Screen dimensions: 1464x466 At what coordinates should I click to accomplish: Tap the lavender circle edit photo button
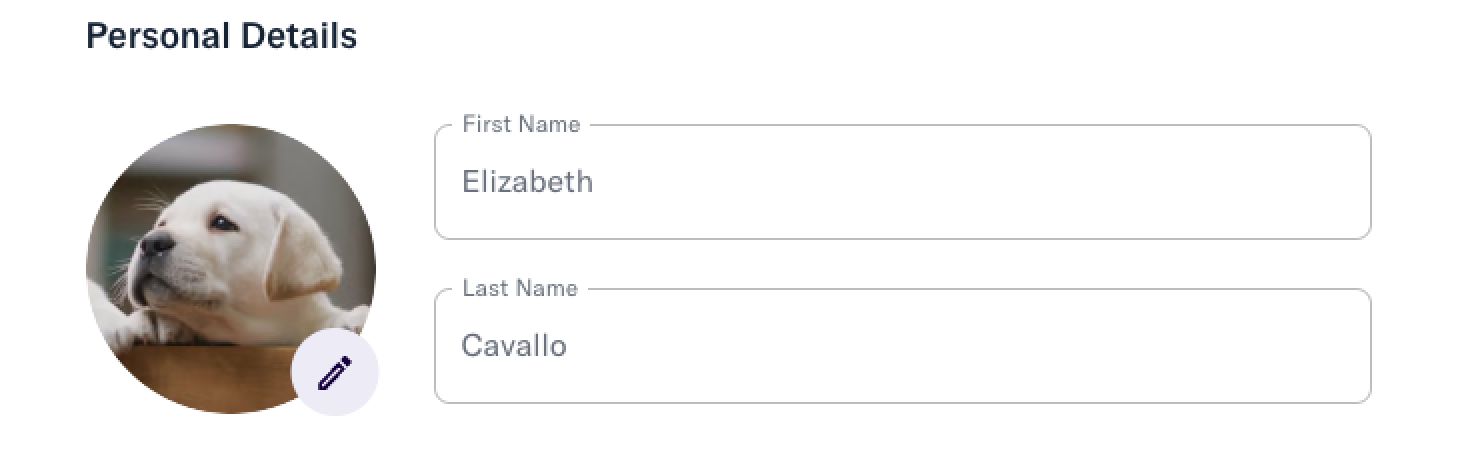point(335,372)
